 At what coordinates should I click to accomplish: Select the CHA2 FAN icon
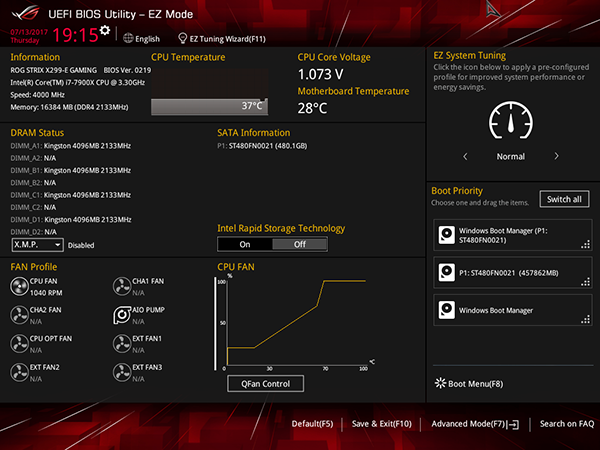coord(19,315)
